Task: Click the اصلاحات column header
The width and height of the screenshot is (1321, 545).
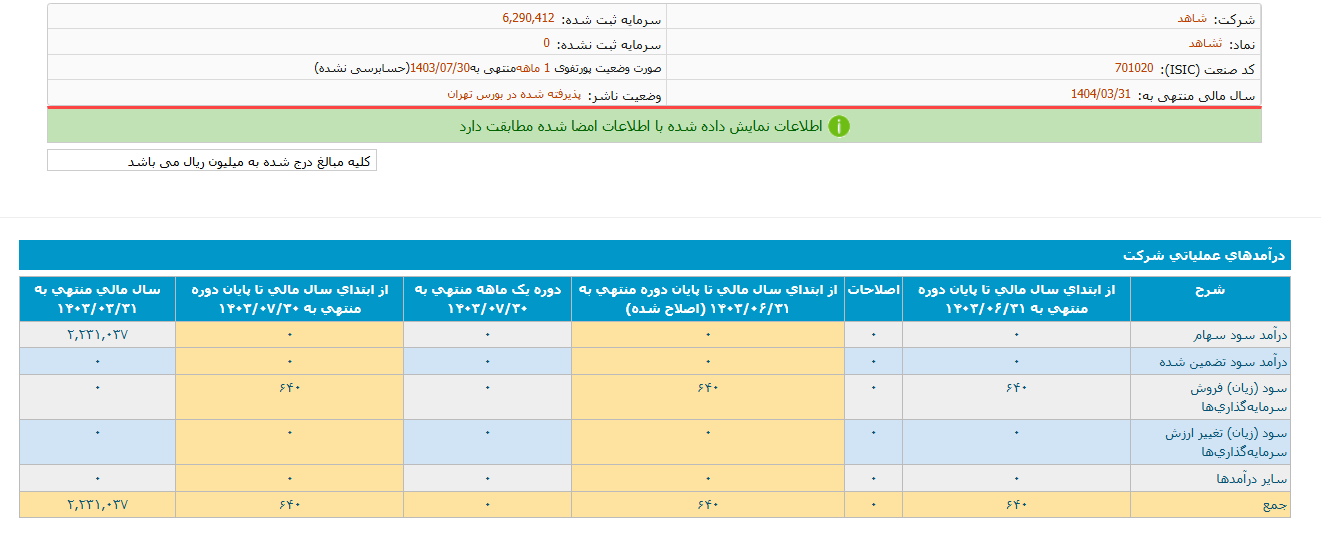Action: tap(873, 290)
